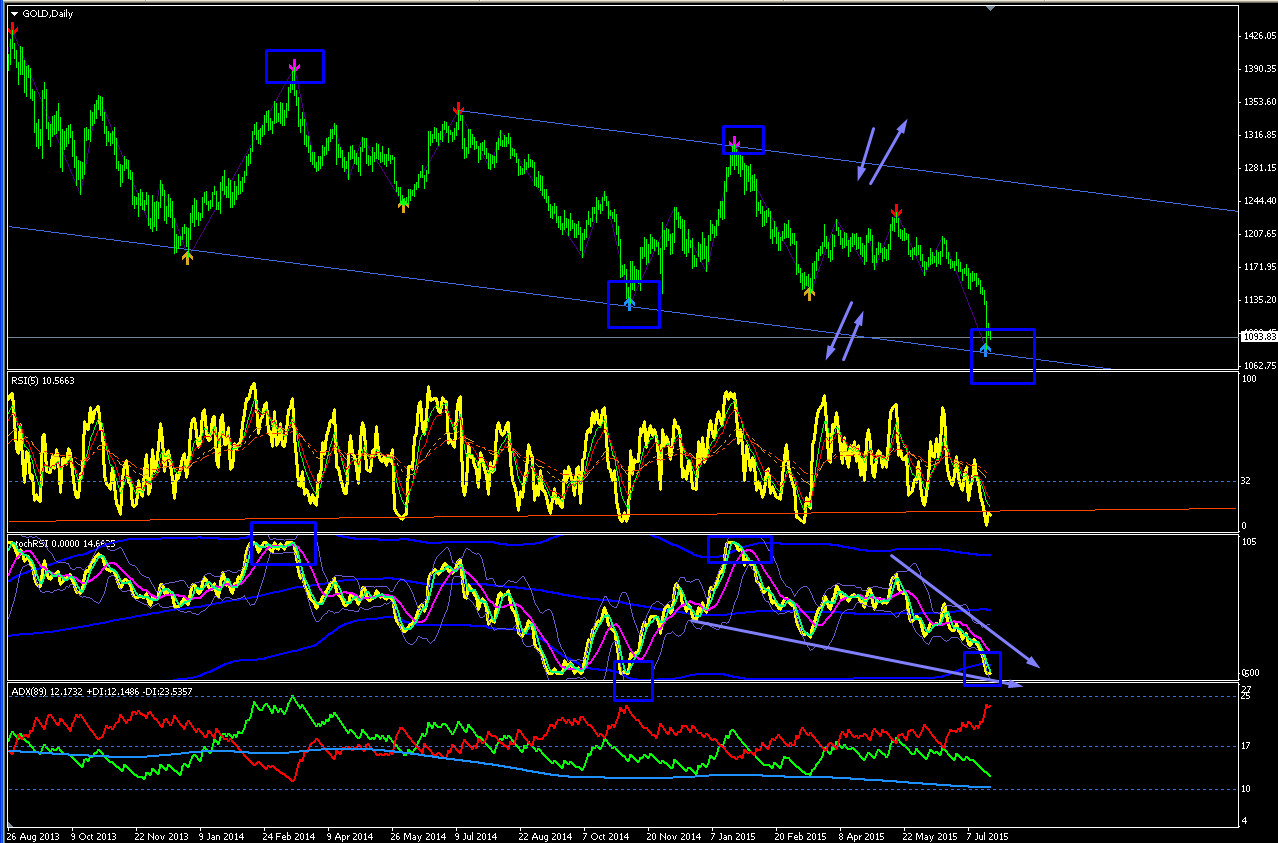1278x843 pixels.
Task: Click the chart shift marker triangle
Action: (991, 8)
